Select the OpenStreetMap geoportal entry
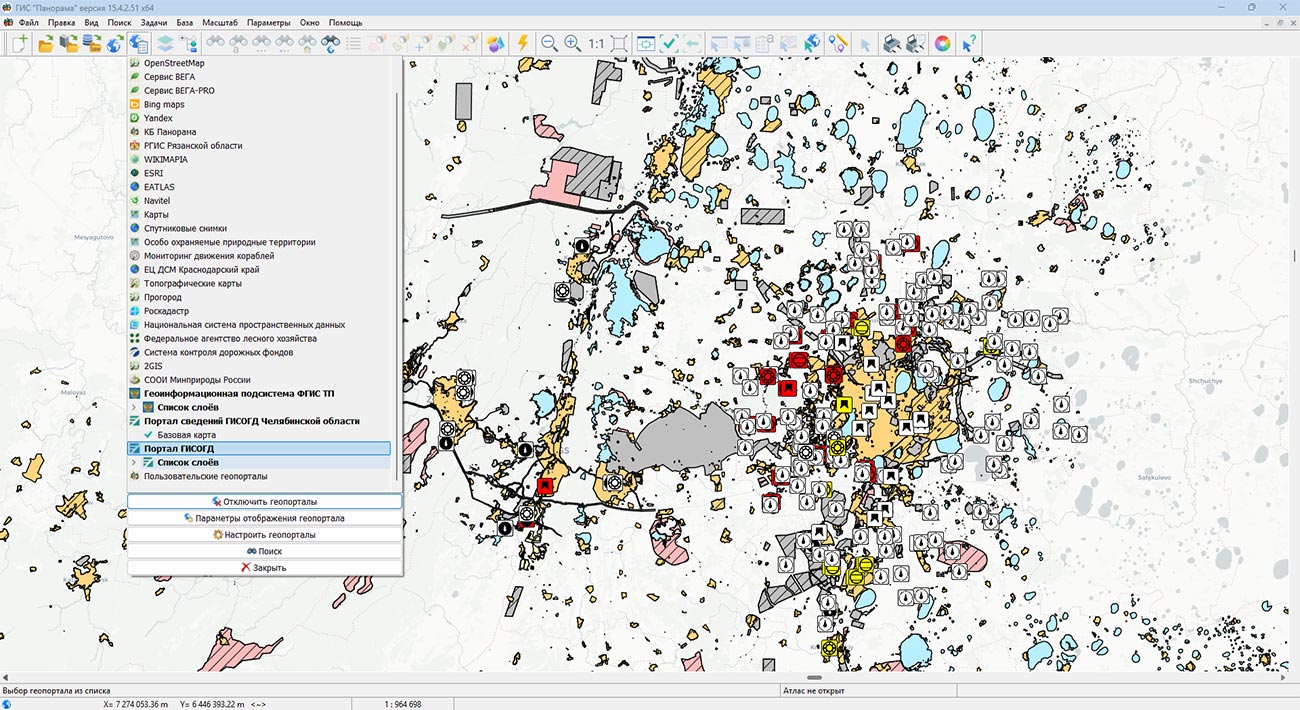 coord(173,63)
